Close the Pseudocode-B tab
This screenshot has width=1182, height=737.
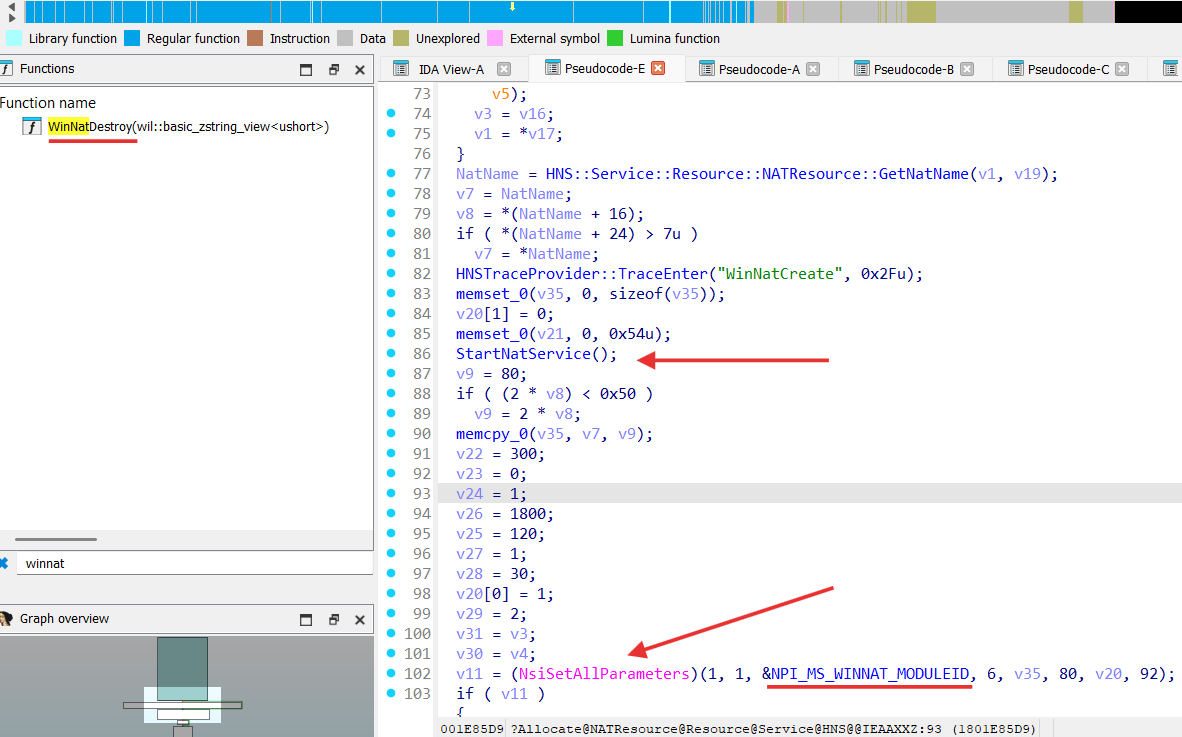967,69
